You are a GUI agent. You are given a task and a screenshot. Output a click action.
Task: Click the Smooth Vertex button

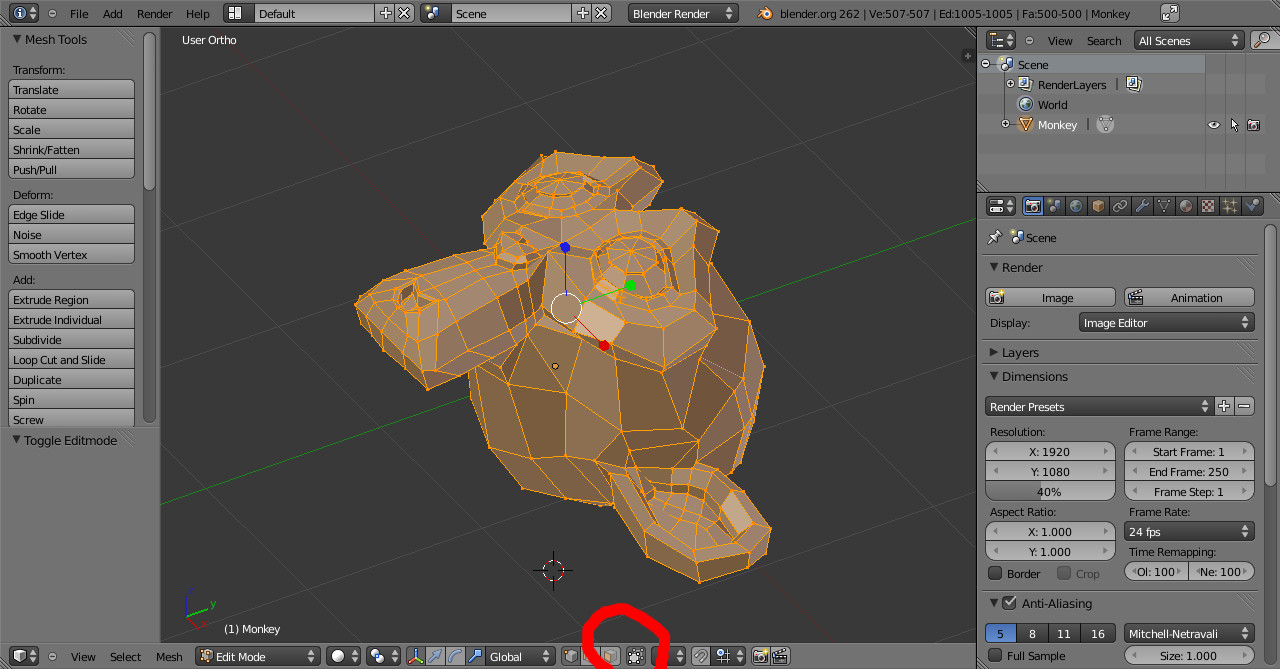point(71,254)
